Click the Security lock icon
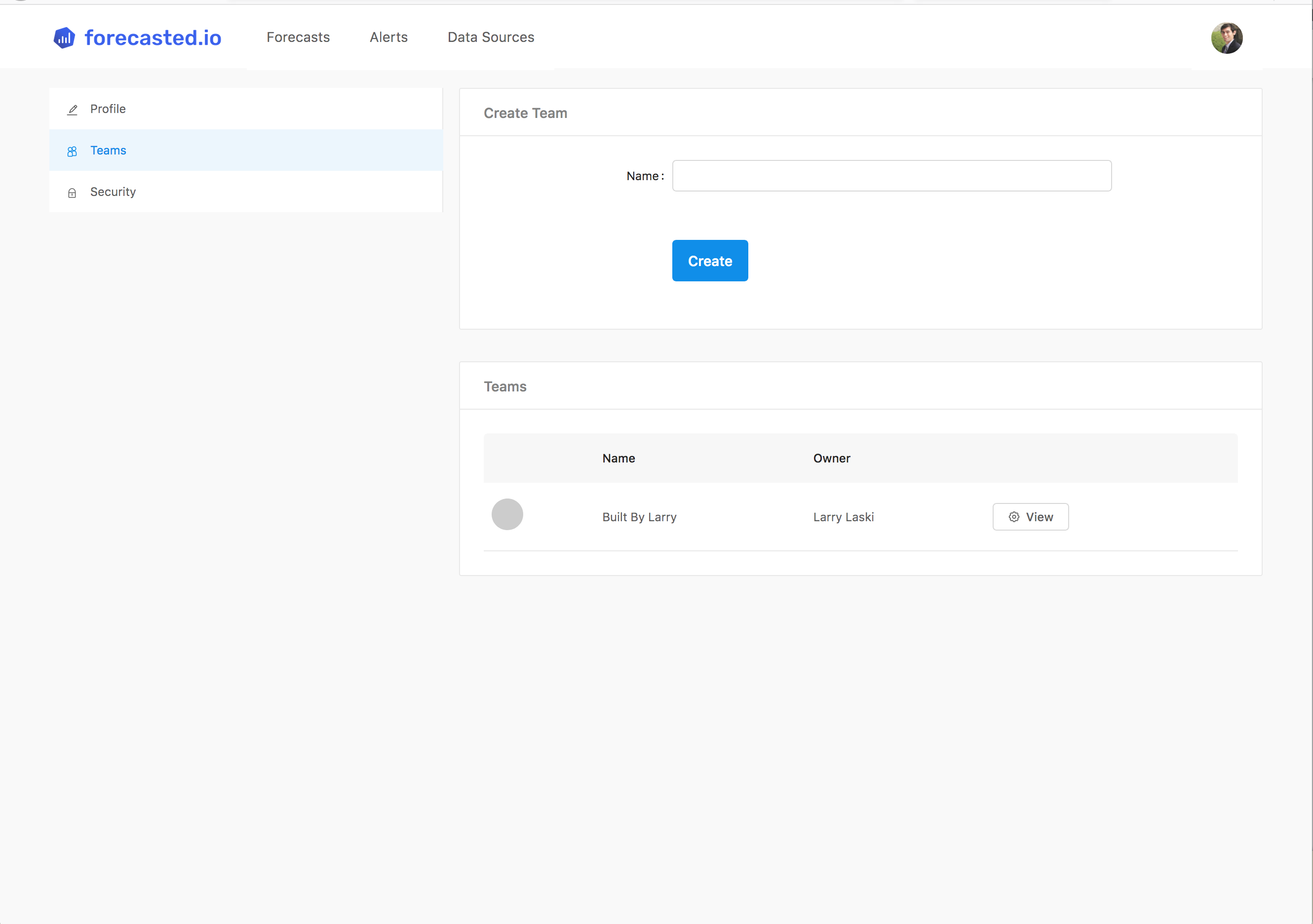The image size is (1313, 924). click(x=72, y=192)
